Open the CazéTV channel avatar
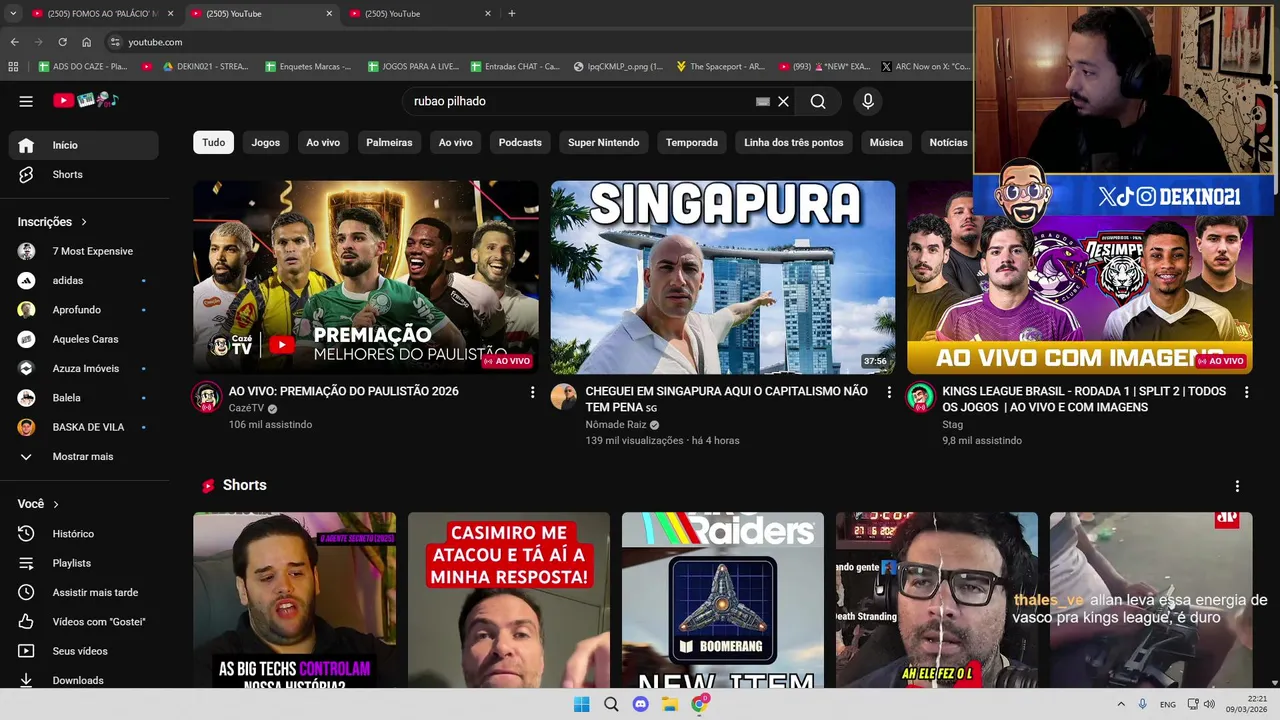 pos(207,397)
